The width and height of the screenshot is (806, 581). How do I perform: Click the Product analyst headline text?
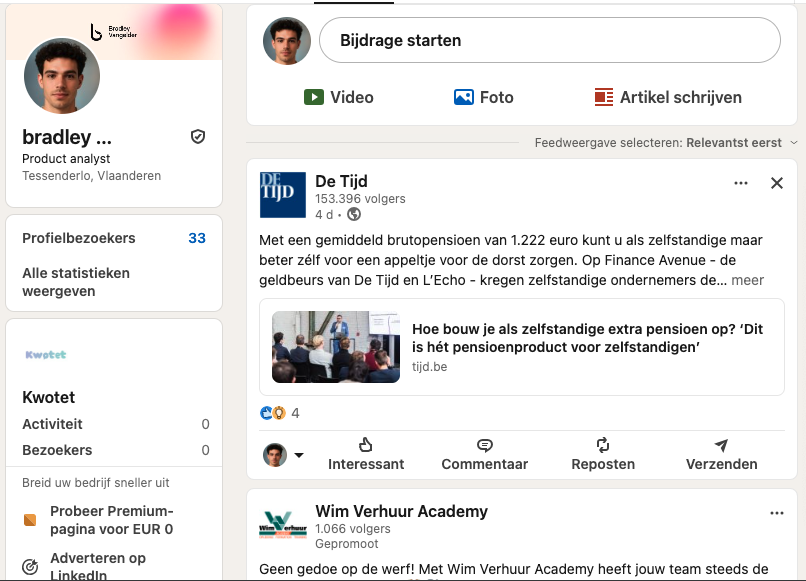(66, 158)
